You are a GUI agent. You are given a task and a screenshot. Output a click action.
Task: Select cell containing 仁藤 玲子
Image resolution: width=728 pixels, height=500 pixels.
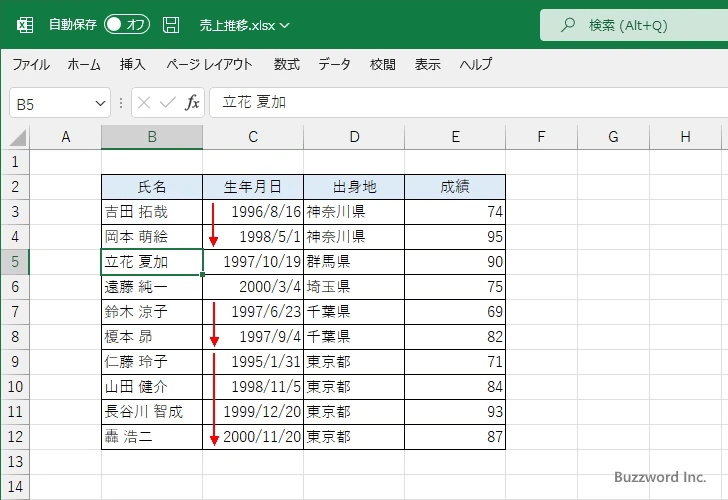(x=152, y=362)
